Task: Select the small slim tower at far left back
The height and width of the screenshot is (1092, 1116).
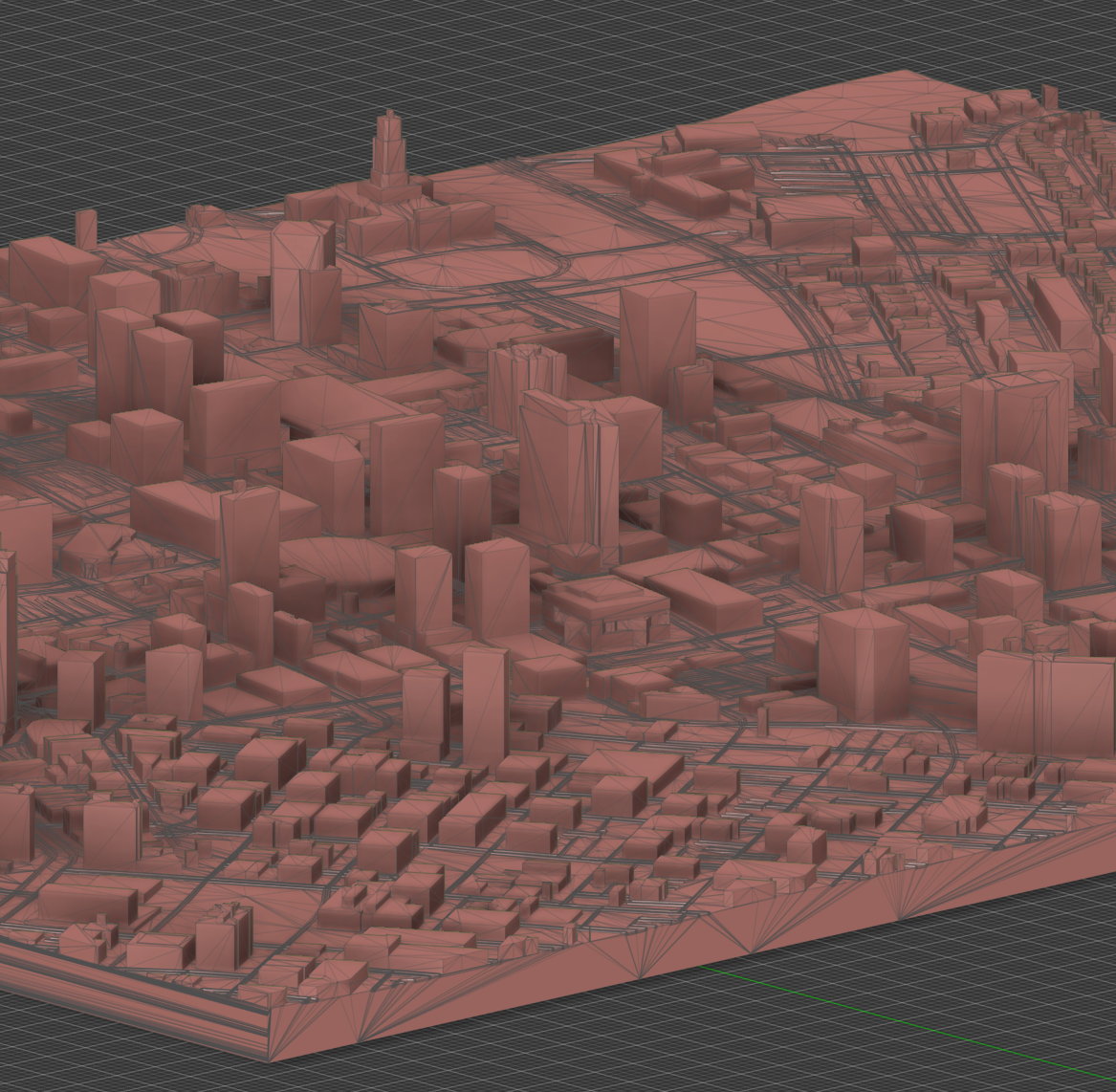Action: pos(86,228)
